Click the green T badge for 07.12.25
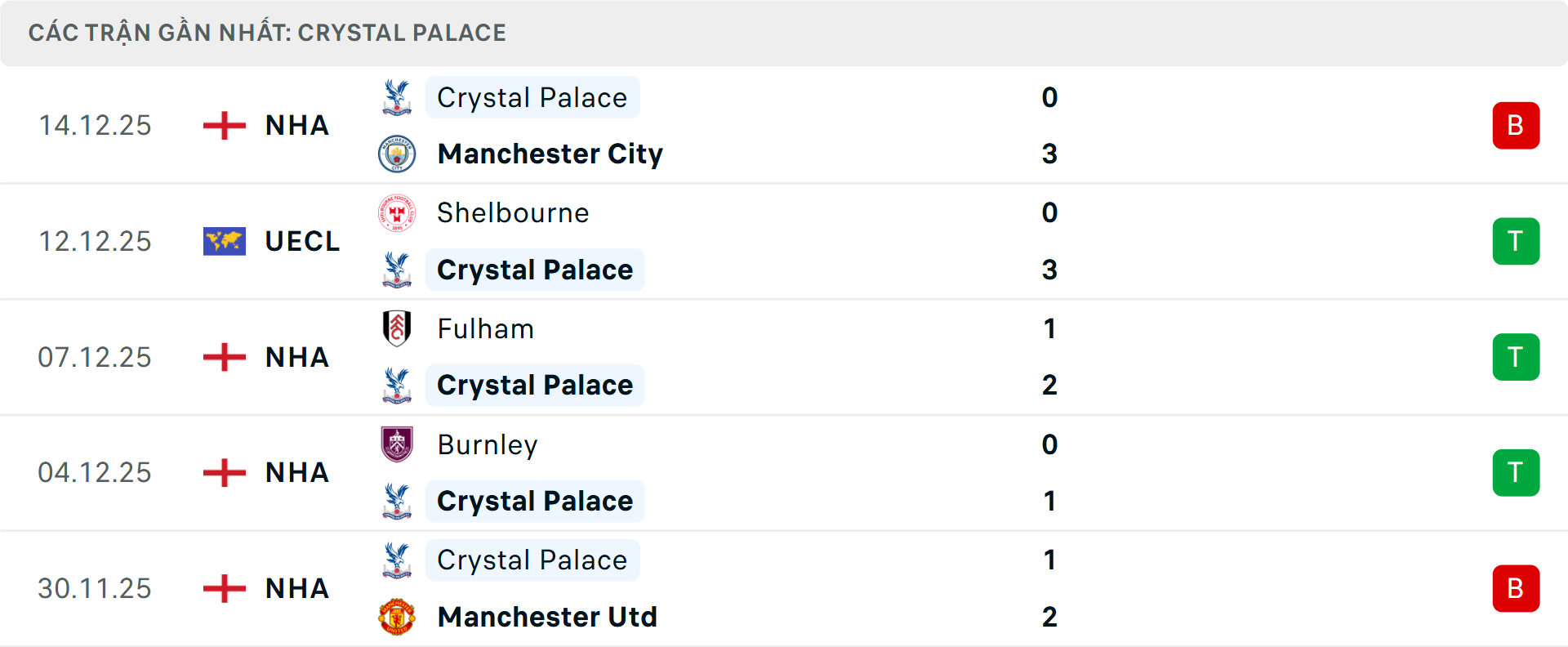This screenshot has height=647, width=1568. click(1516, 357)
